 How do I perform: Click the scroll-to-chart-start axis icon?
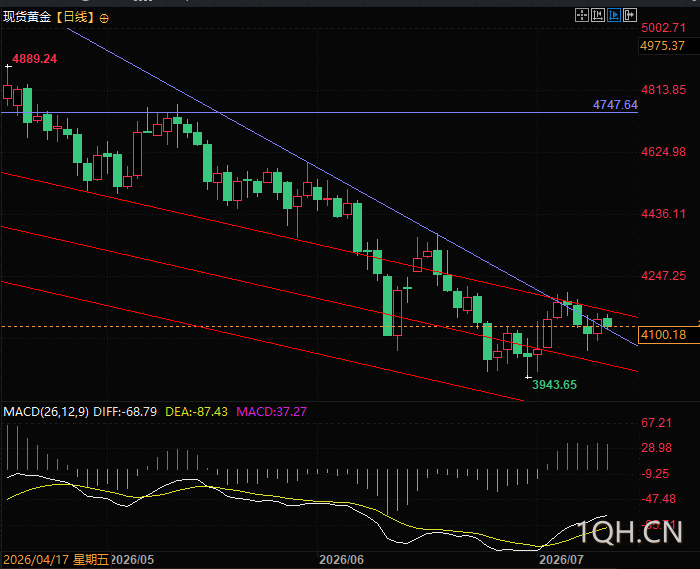click(x=598, y=16)
